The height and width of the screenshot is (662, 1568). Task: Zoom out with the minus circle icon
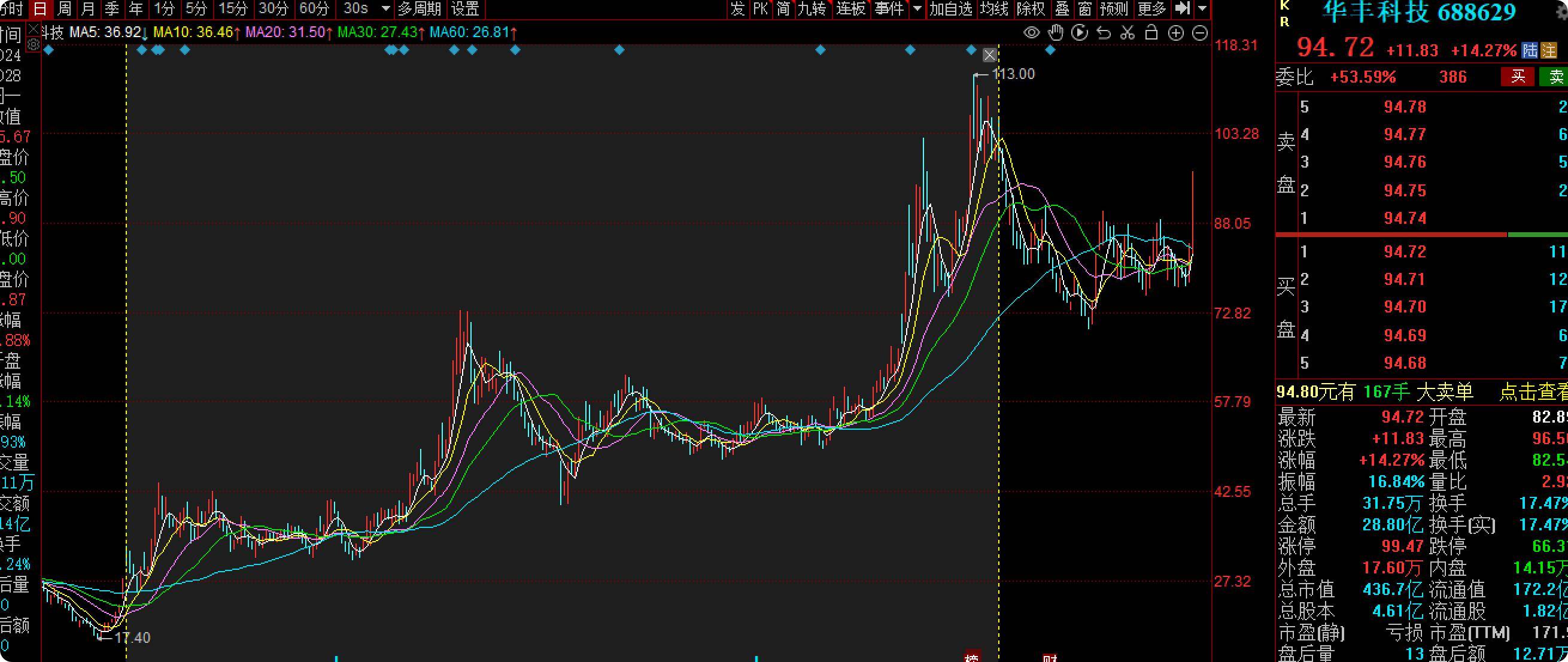click(1200, 33)
